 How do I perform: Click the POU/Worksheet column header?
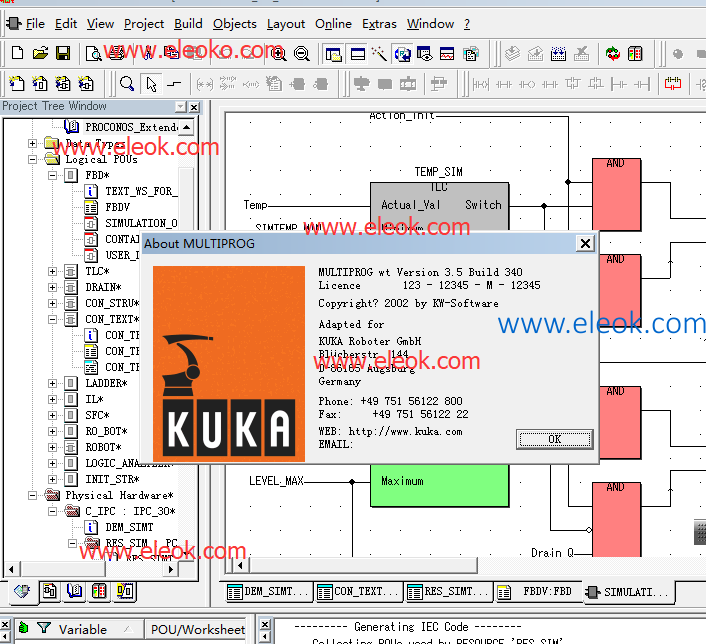coord(198,629)
